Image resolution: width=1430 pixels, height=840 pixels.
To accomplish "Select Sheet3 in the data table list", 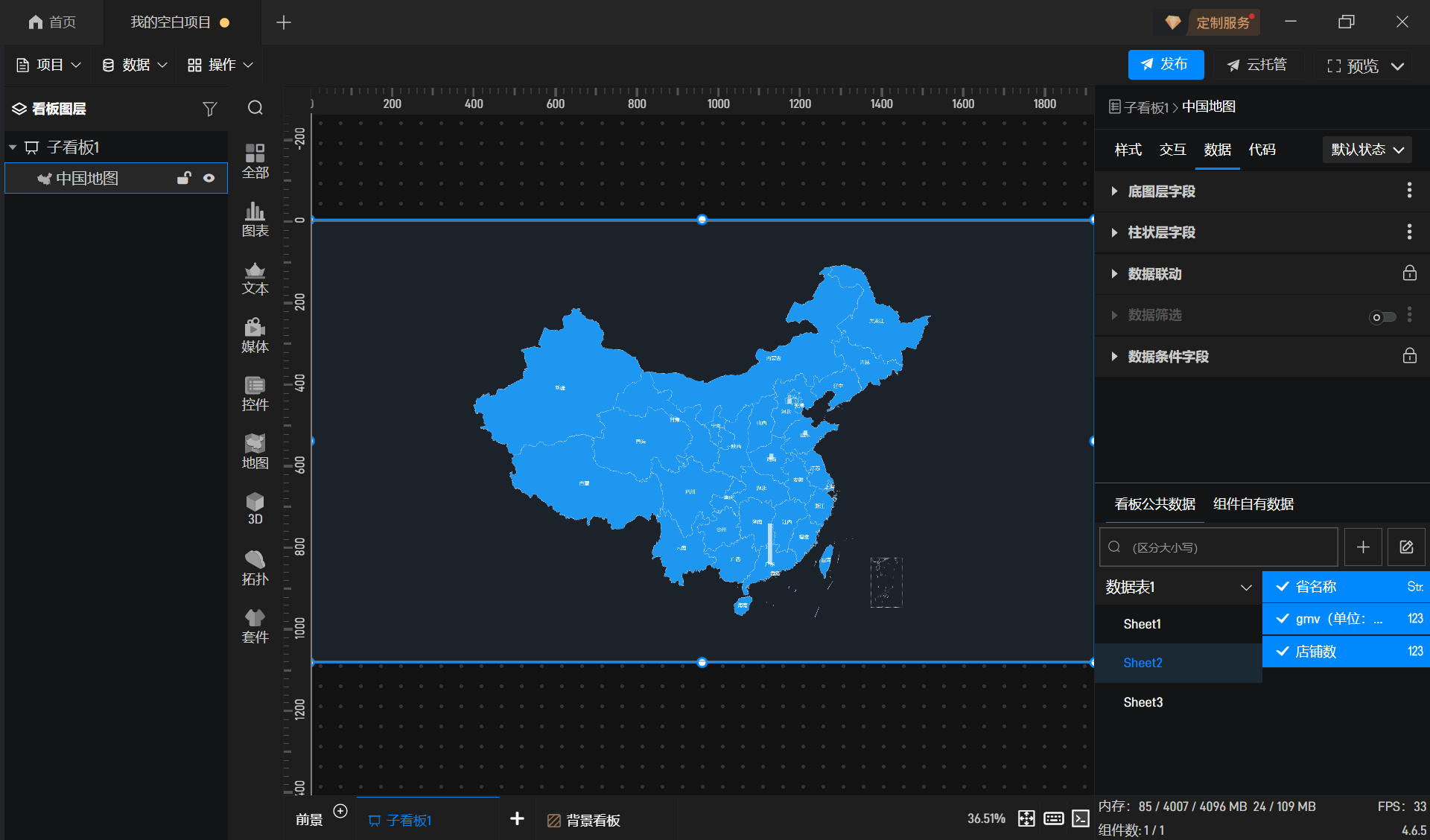I will (1143, 702).
